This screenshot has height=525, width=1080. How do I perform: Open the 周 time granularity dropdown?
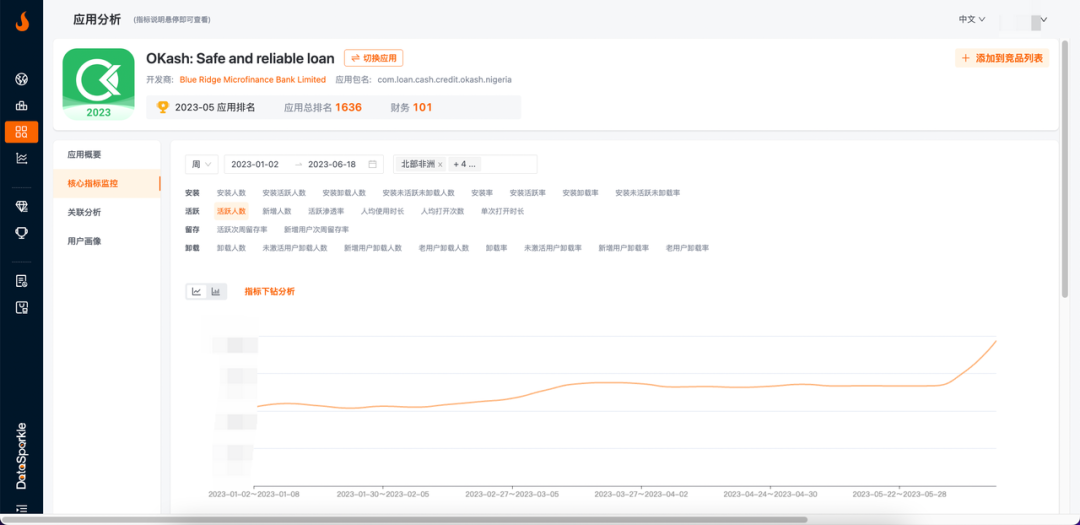[201, 164]
